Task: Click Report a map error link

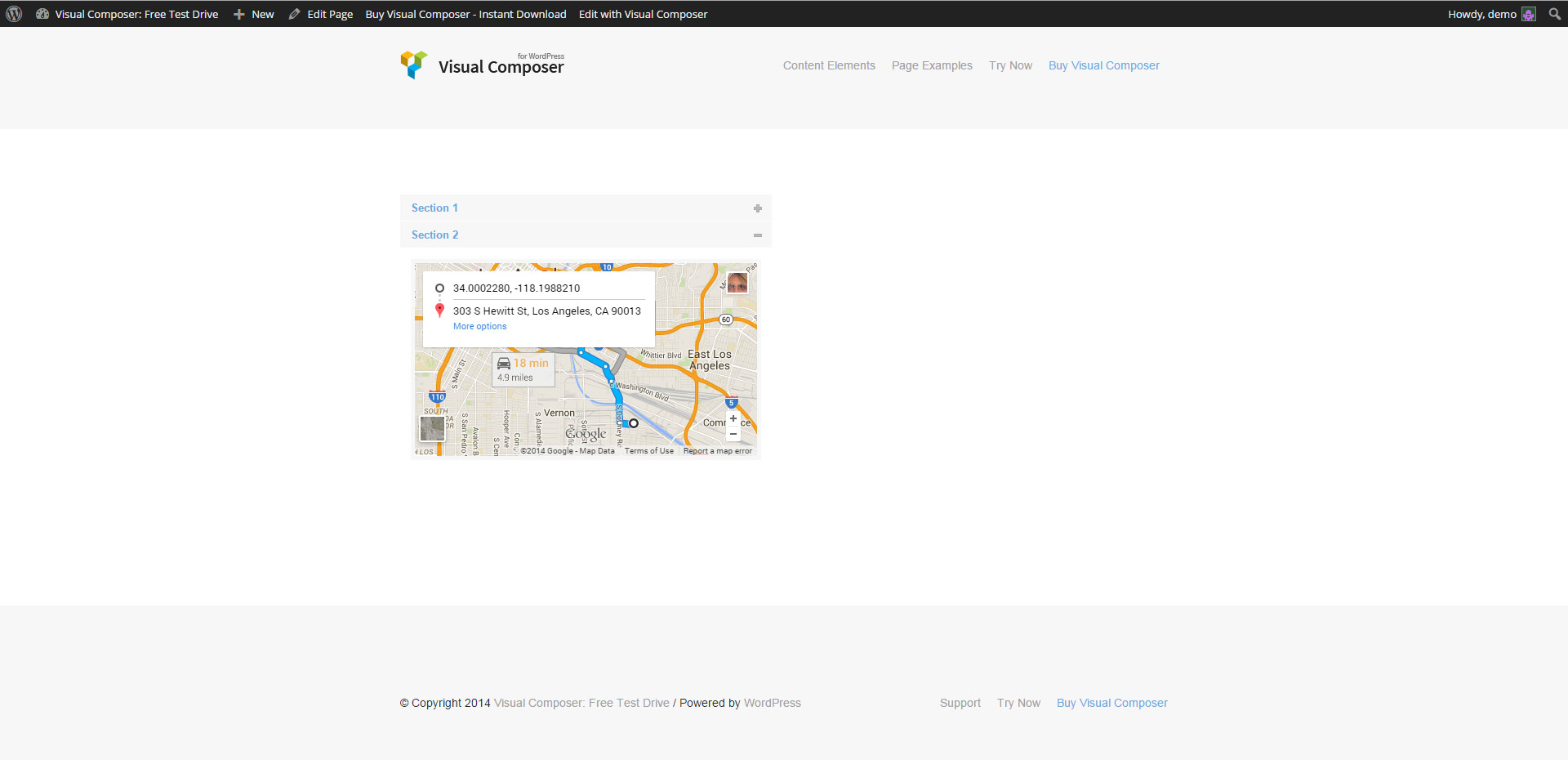Action: 717,451
